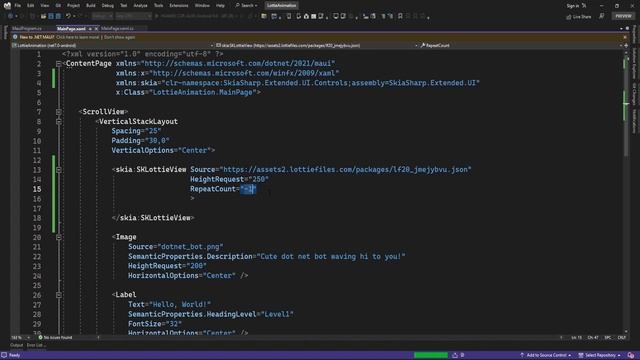Click the Spacing="25" attribute

[x=136, y=131]
